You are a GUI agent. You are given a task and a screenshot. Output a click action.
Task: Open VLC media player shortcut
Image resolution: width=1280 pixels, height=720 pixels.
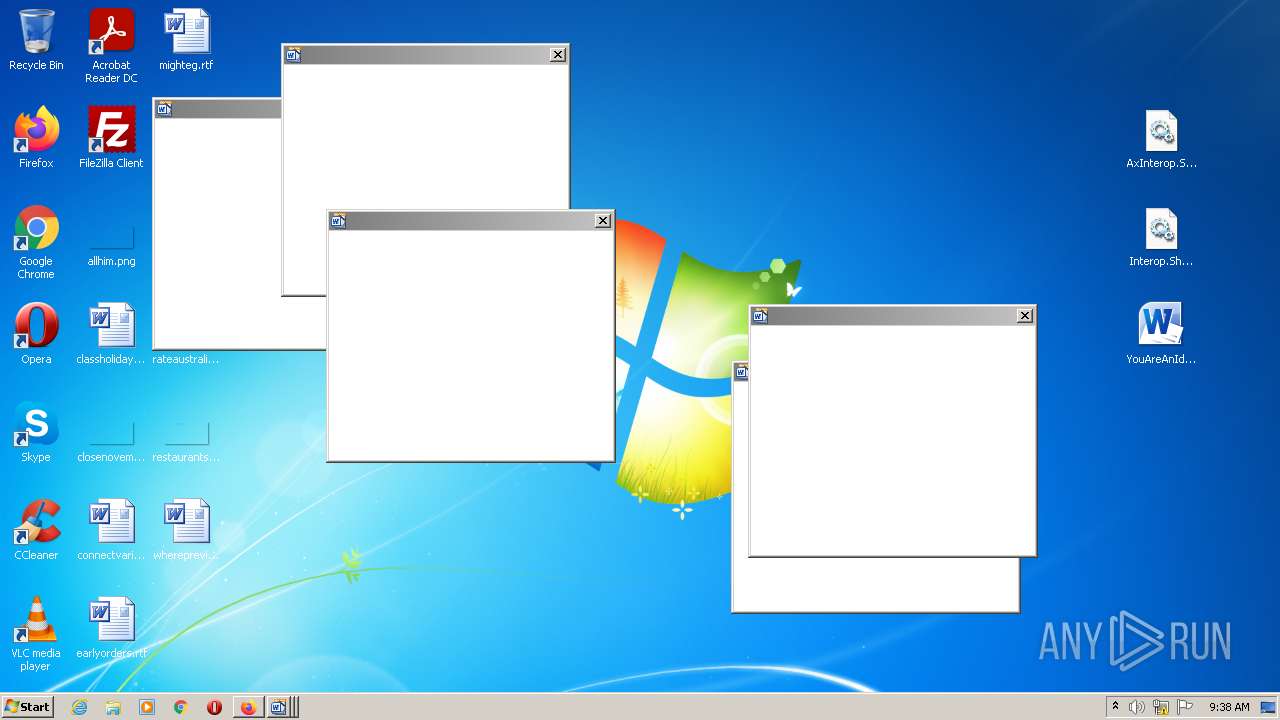[x=36, y=634]
